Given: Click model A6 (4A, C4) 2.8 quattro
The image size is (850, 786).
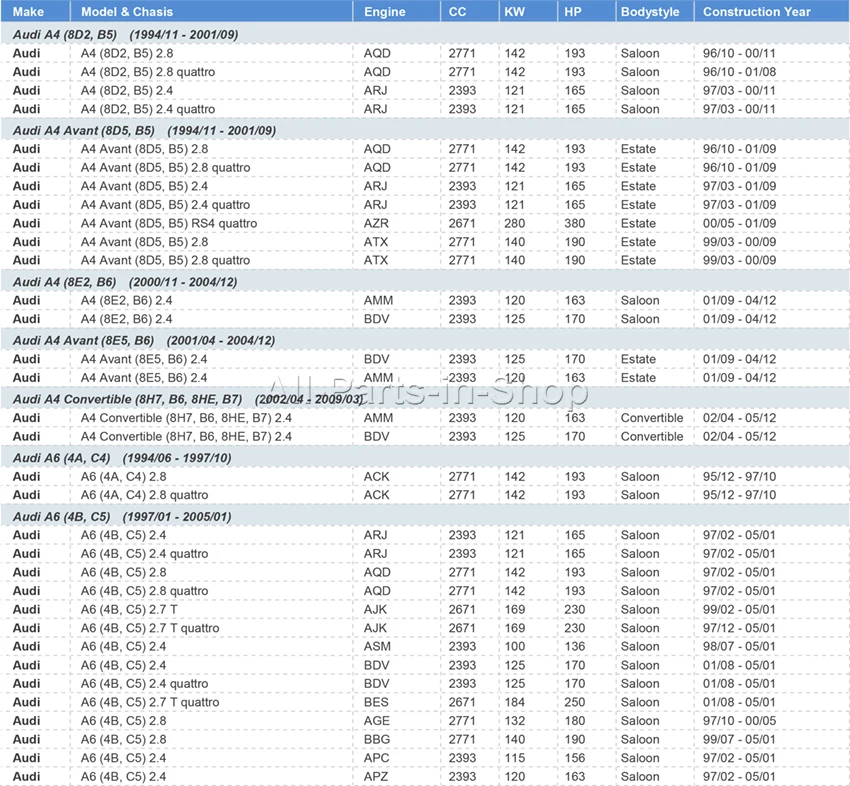Looking at the screenshot, I should (x=144, y=495).
